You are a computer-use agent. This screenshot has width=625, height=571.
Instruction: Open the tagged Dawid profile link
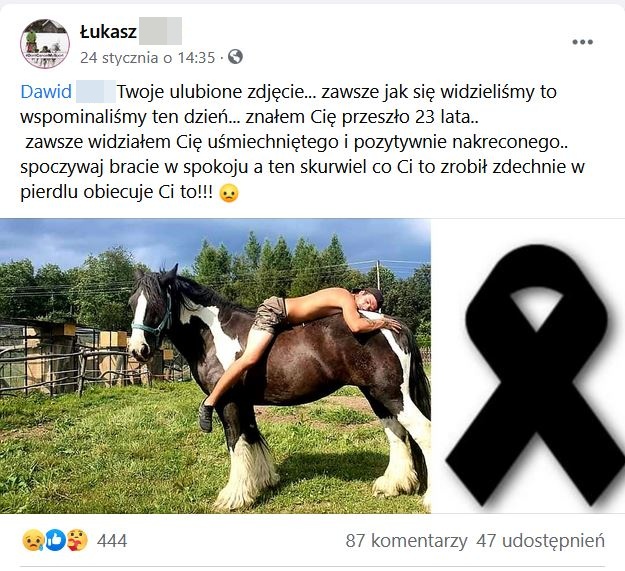click(46, 92)
